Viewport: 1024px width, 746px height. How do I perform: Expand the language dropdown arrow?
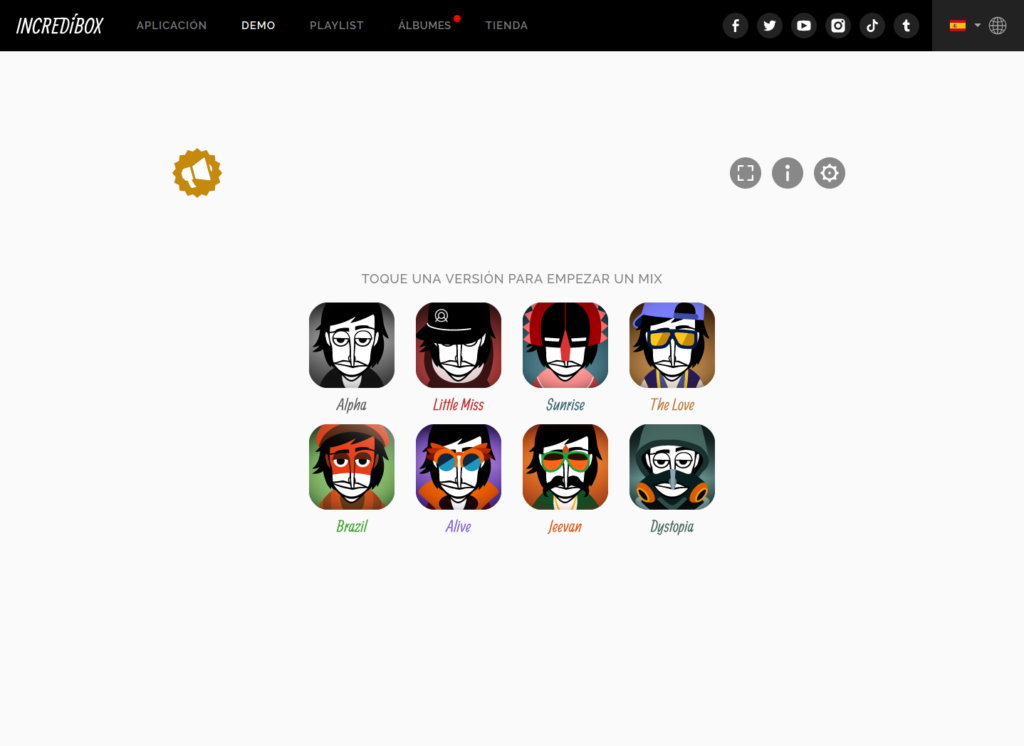978,25
